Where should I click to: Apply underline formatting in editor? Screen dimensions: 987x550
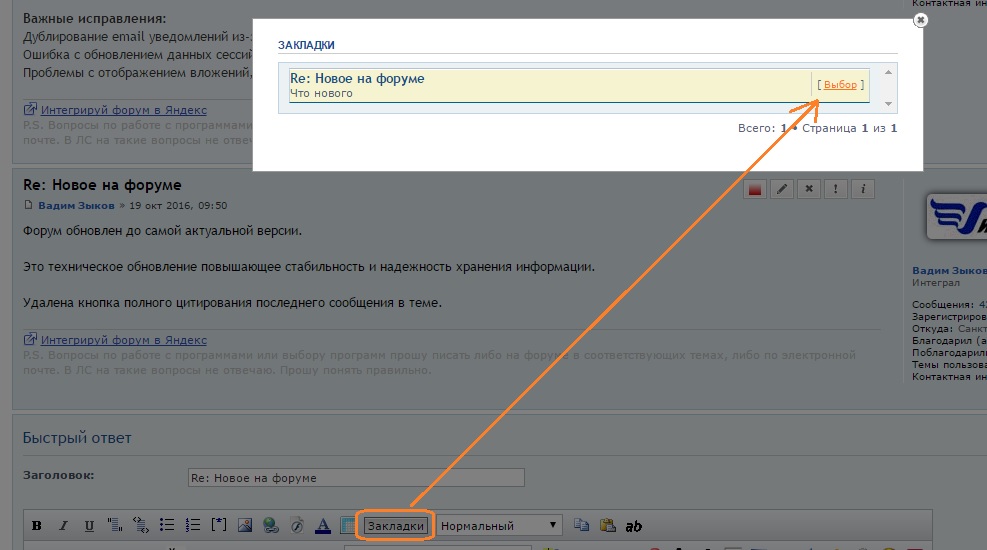tap(89, 526)
